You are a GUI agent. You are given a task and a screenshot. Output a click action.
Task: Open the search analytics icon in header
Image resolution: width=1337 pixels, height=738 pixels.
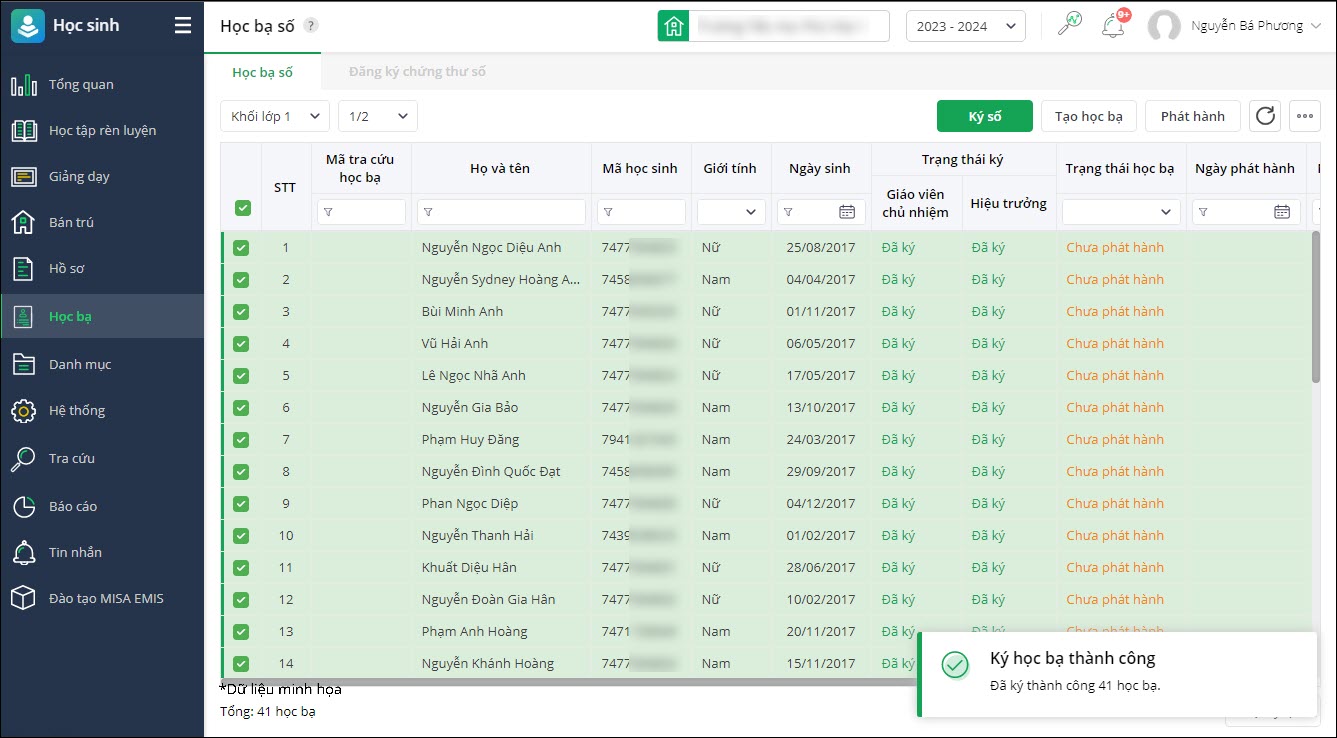(1070, 25)
